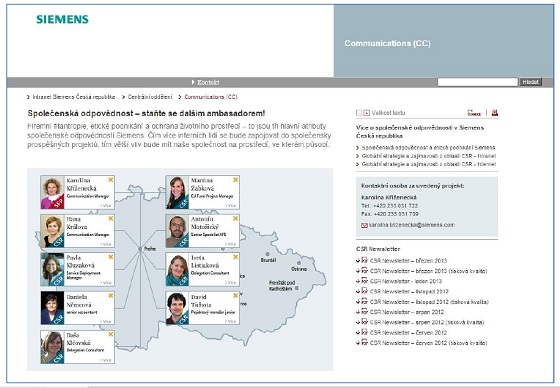Expand Více on Daša Klčovská card
560x388 pixels.
click(106, 360)
